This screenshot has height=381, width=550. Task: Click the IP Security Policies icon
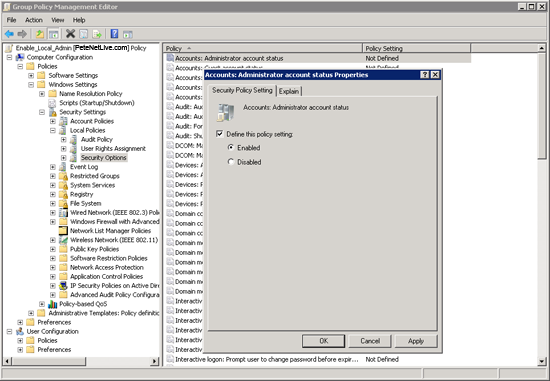(63, 286)
